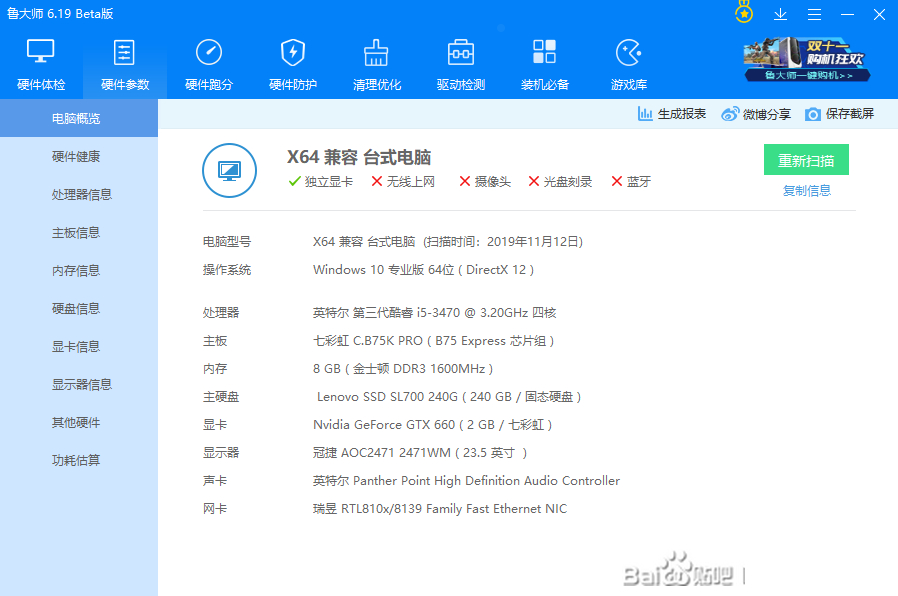Click the 蓝牙 status indicator

631,181
